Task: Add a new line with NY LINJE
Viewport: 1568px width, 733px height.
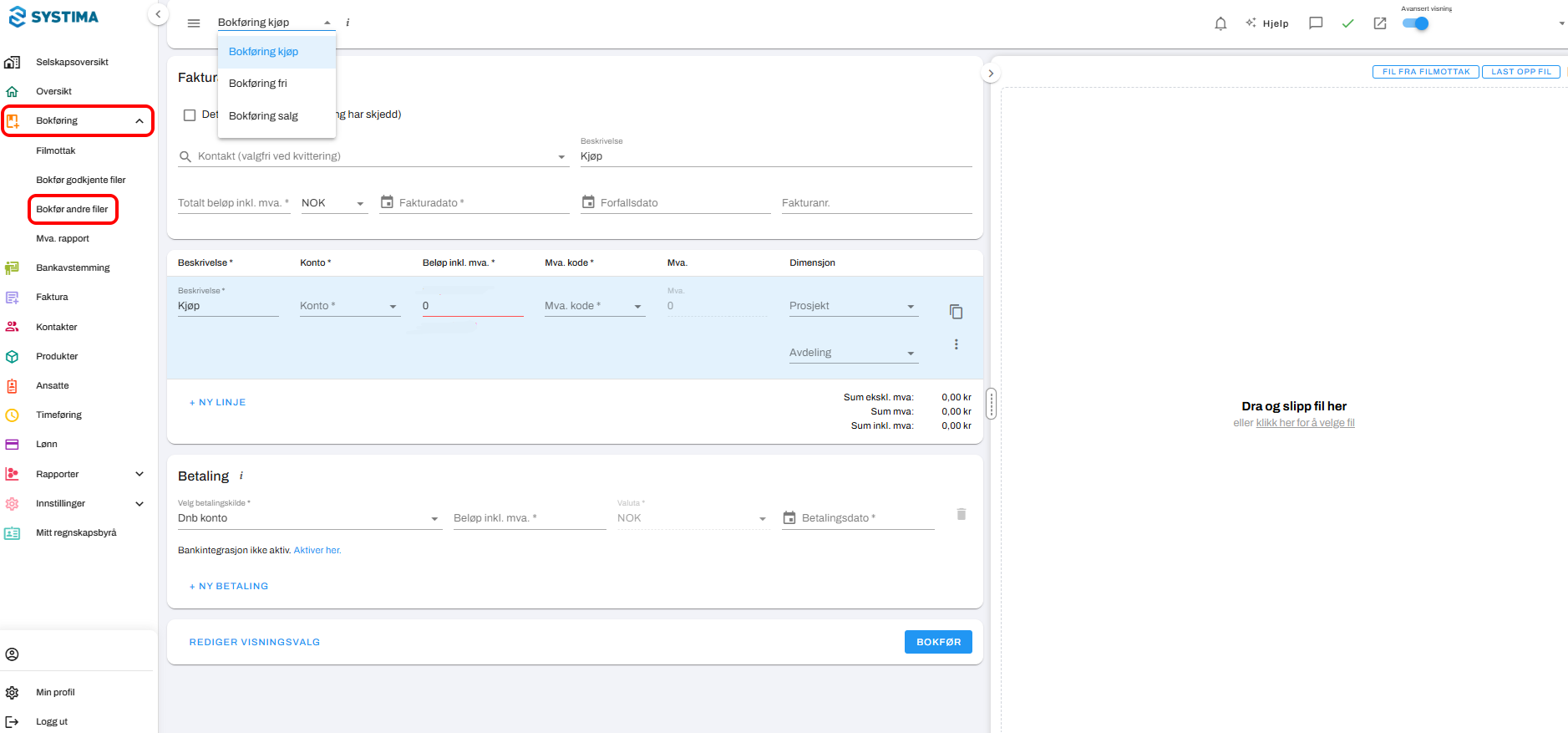Action: click(217, 402)
